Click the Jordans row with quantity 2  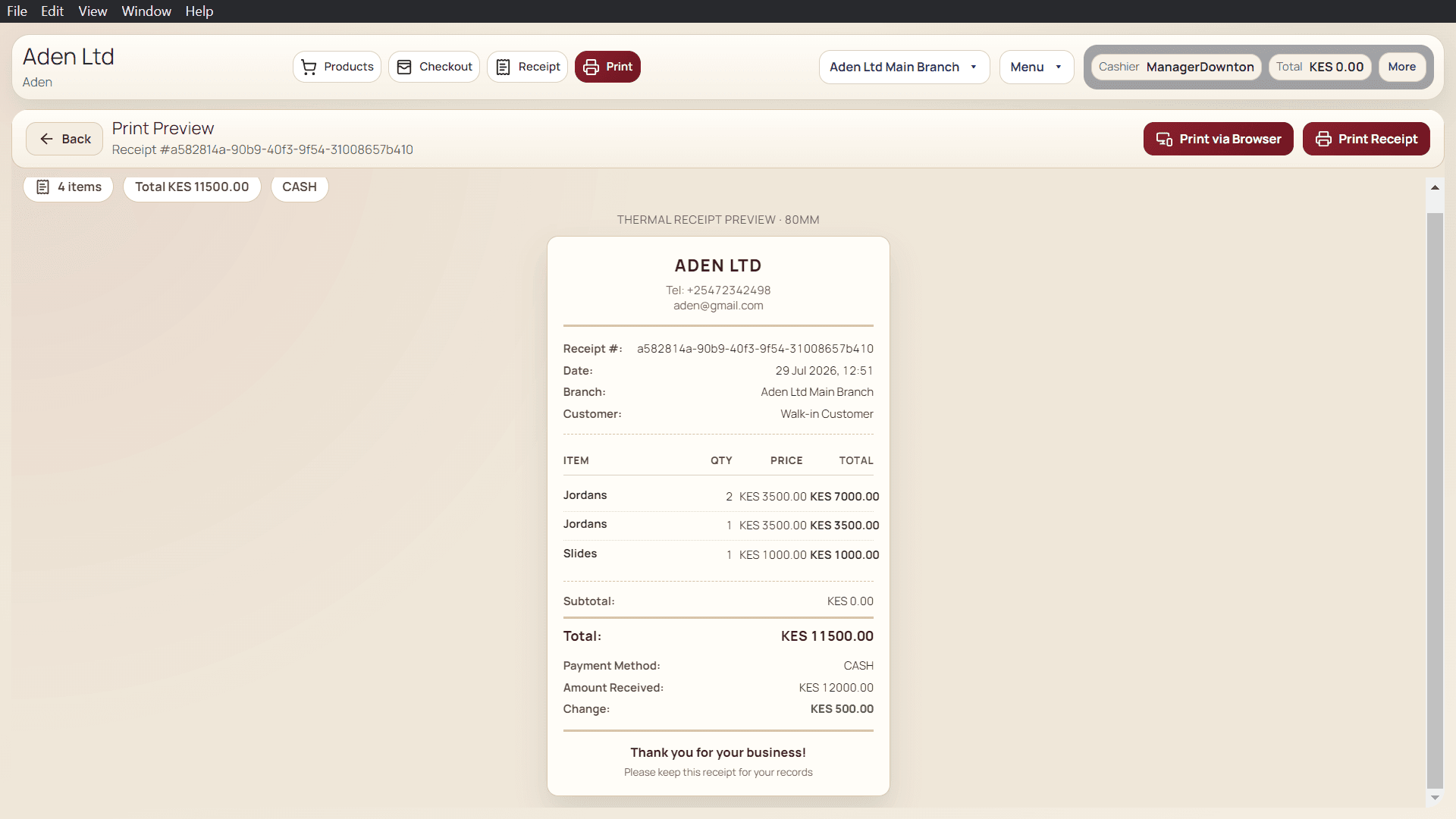click(x=718, y=496)
